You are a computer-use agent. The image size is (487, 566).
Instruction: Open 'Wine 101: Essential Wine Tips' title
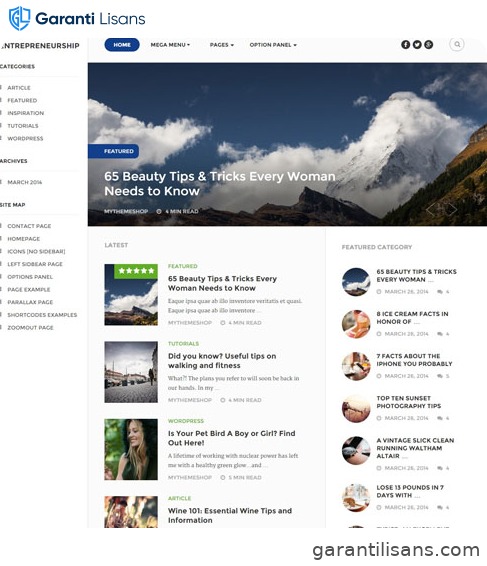point(230,515)
